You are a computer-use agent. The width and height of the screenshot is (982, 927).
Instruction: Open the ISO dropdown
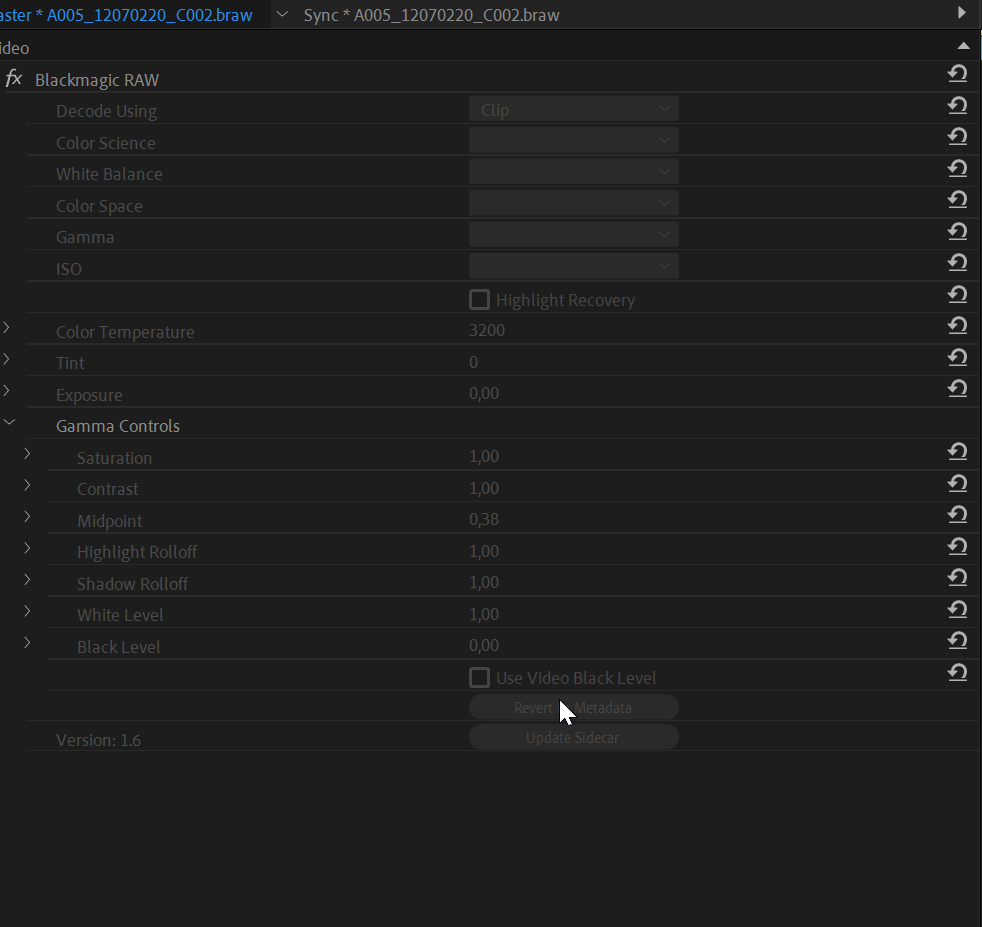click(574, 266)
